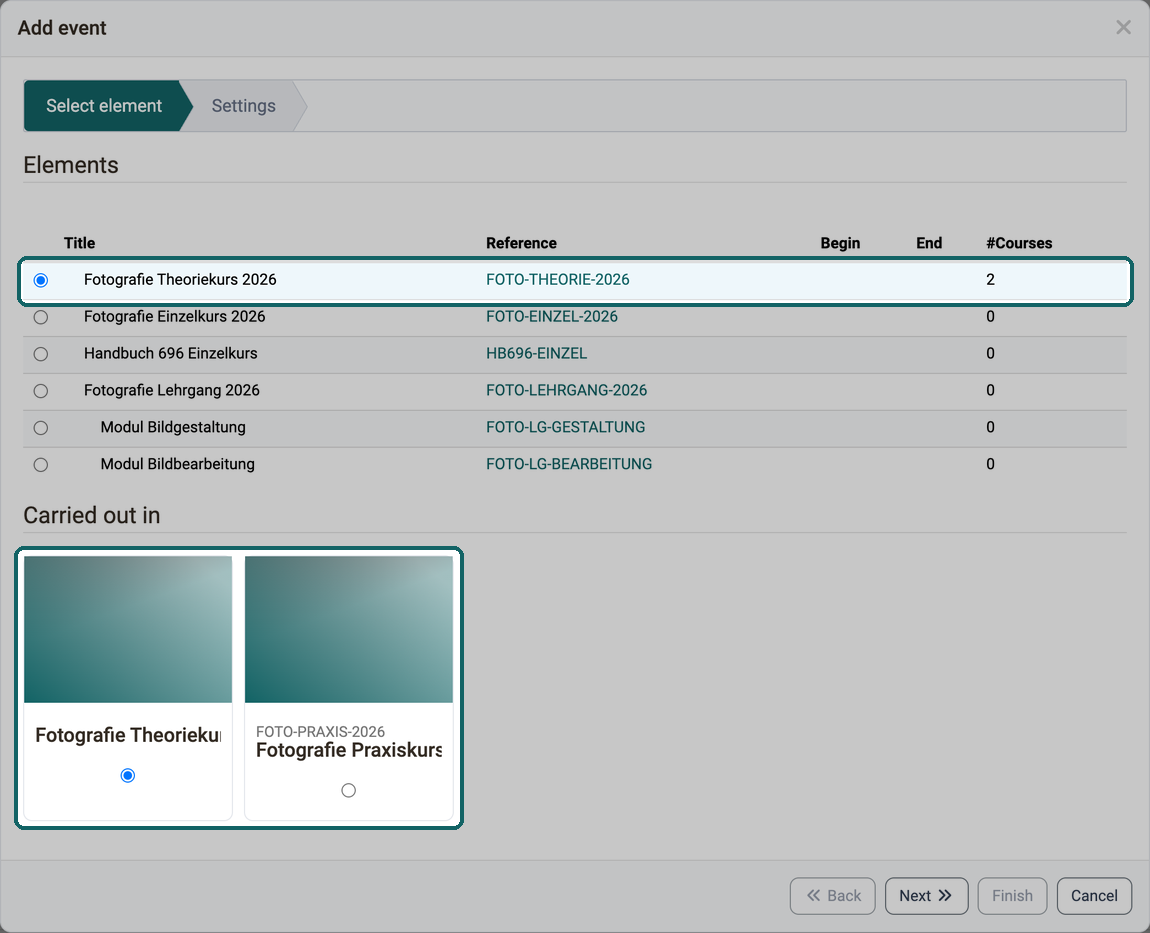Screen dimensions: 1150x933
Task: Click the Fotografie Lehrgang 2026 title text
Action: click(x=172, y=390)
